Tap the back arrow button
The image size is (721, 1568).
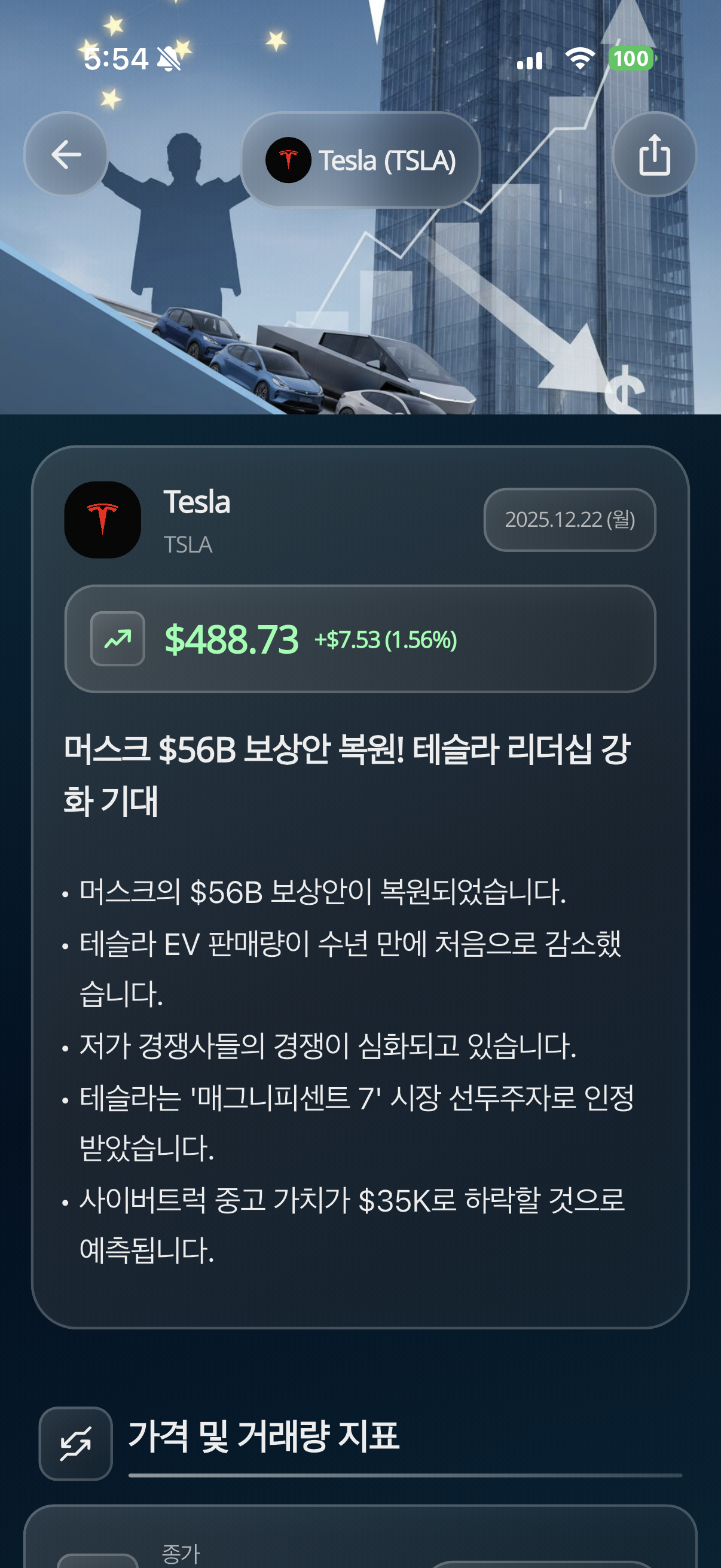[66, 155]
